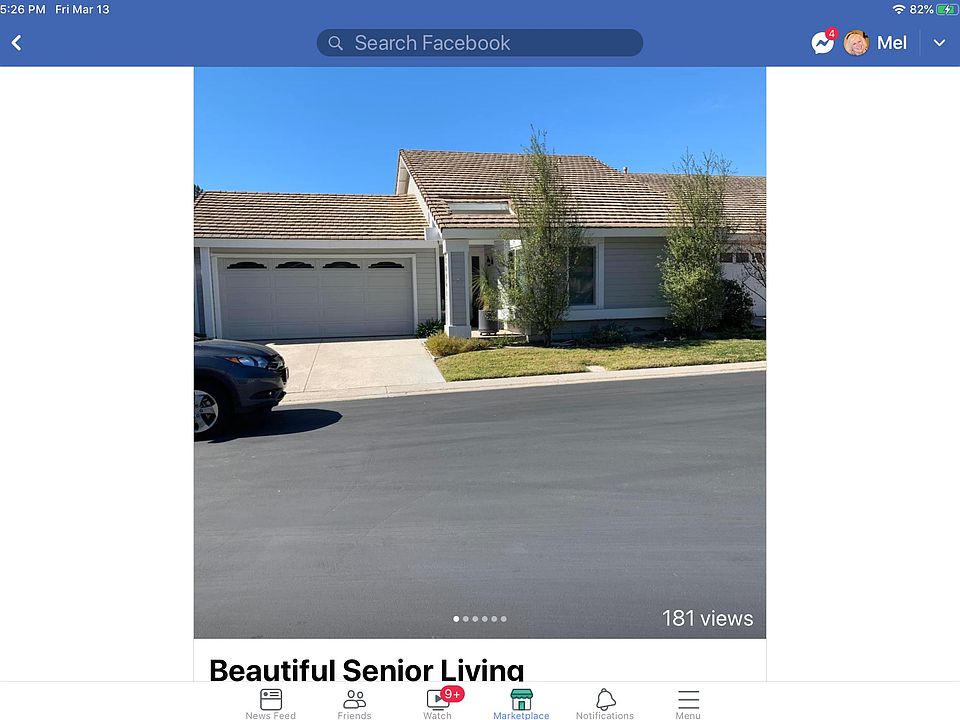This screenshot has height=720, width=960.
Task: Expand account dropdown arrow next to Mel
Action: [x=939, y=43]
